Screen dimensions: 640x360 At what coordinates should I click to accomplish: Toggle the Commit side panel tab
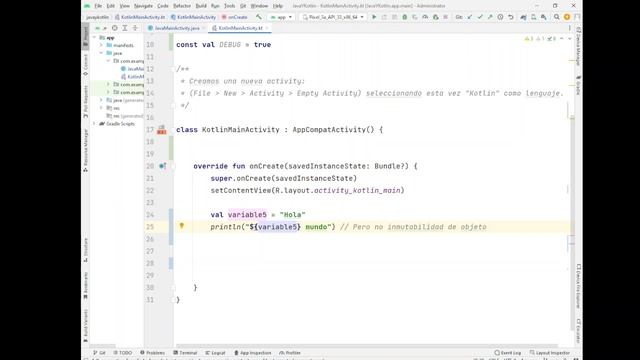point(85,65)
